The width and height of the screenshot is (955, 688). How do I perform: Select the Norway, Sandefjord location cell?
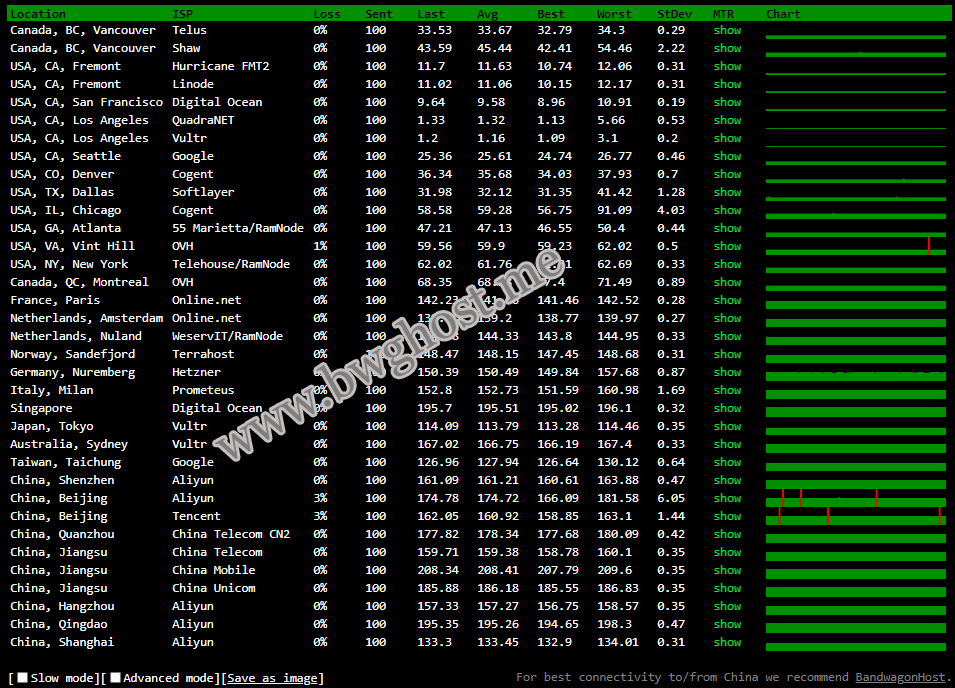(72, 354)
